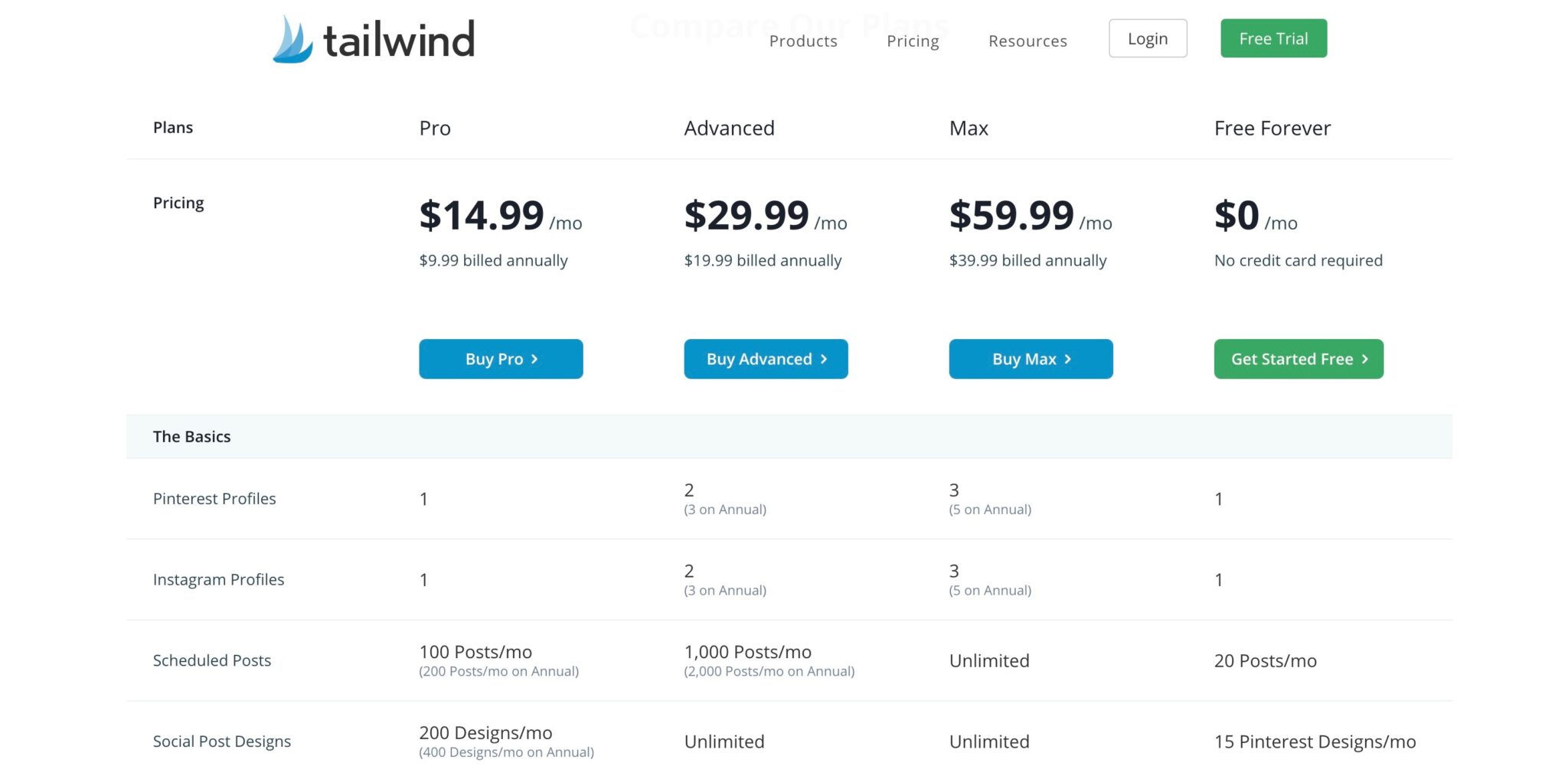The image size is (1568, 769).
Task: Click '(400 Designs/mo on Annual)' note
Action: (506, 752)
